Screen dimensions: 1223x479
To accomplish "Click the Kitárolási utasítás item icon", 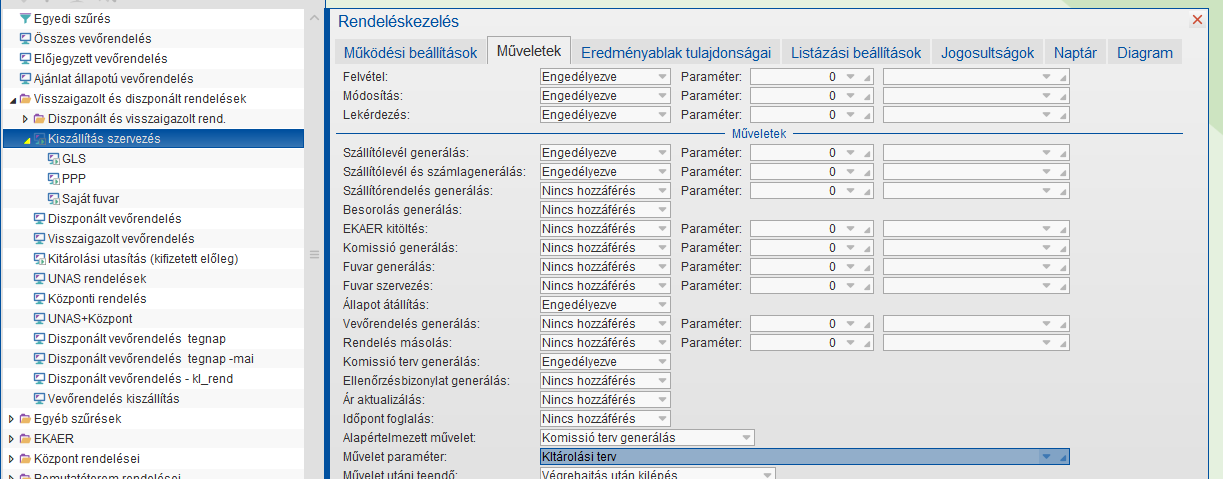I will 39,258.
